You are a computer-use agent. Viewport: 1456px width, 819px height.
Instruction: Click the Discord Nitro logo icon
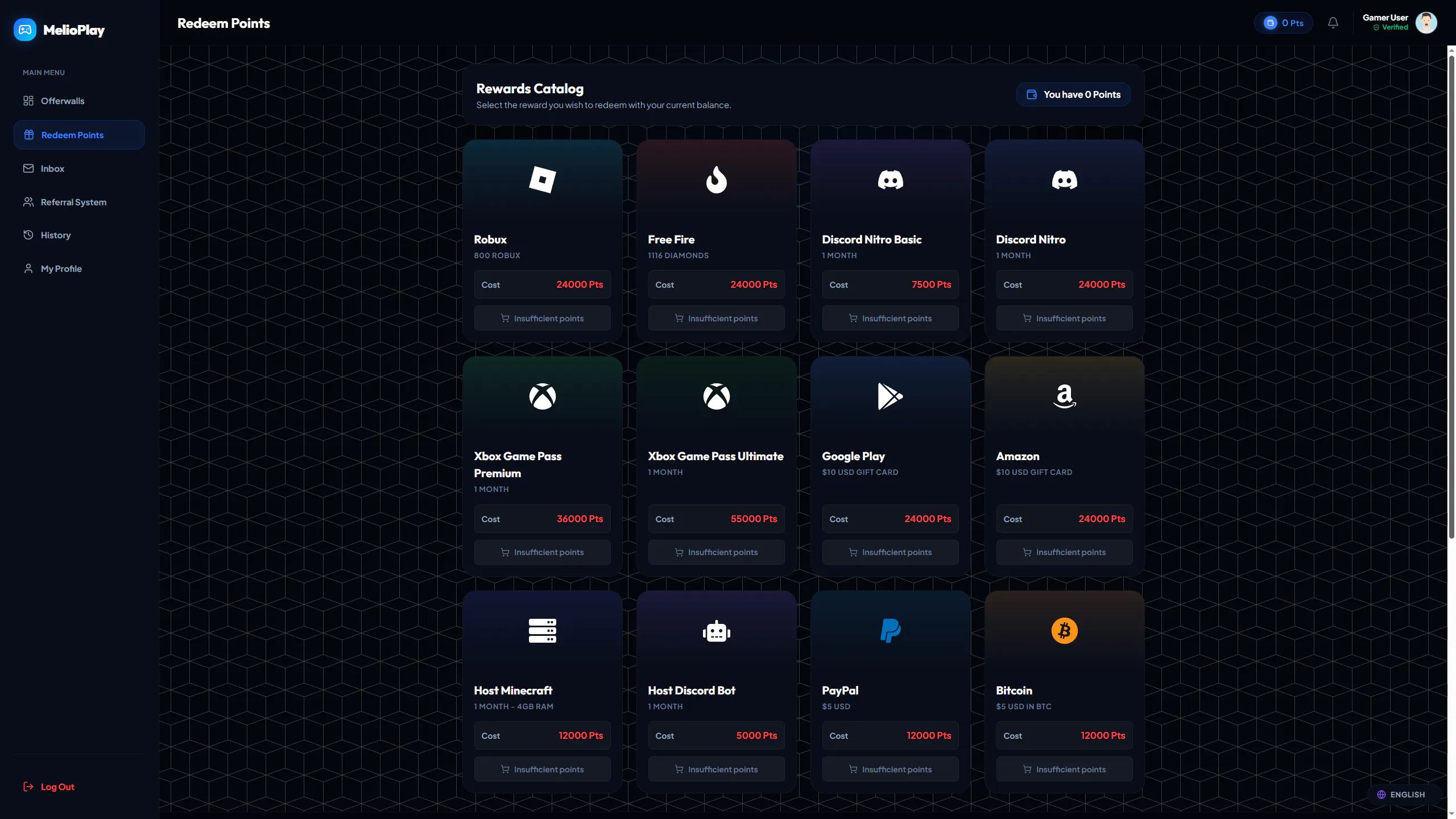tap(1064, 180)
